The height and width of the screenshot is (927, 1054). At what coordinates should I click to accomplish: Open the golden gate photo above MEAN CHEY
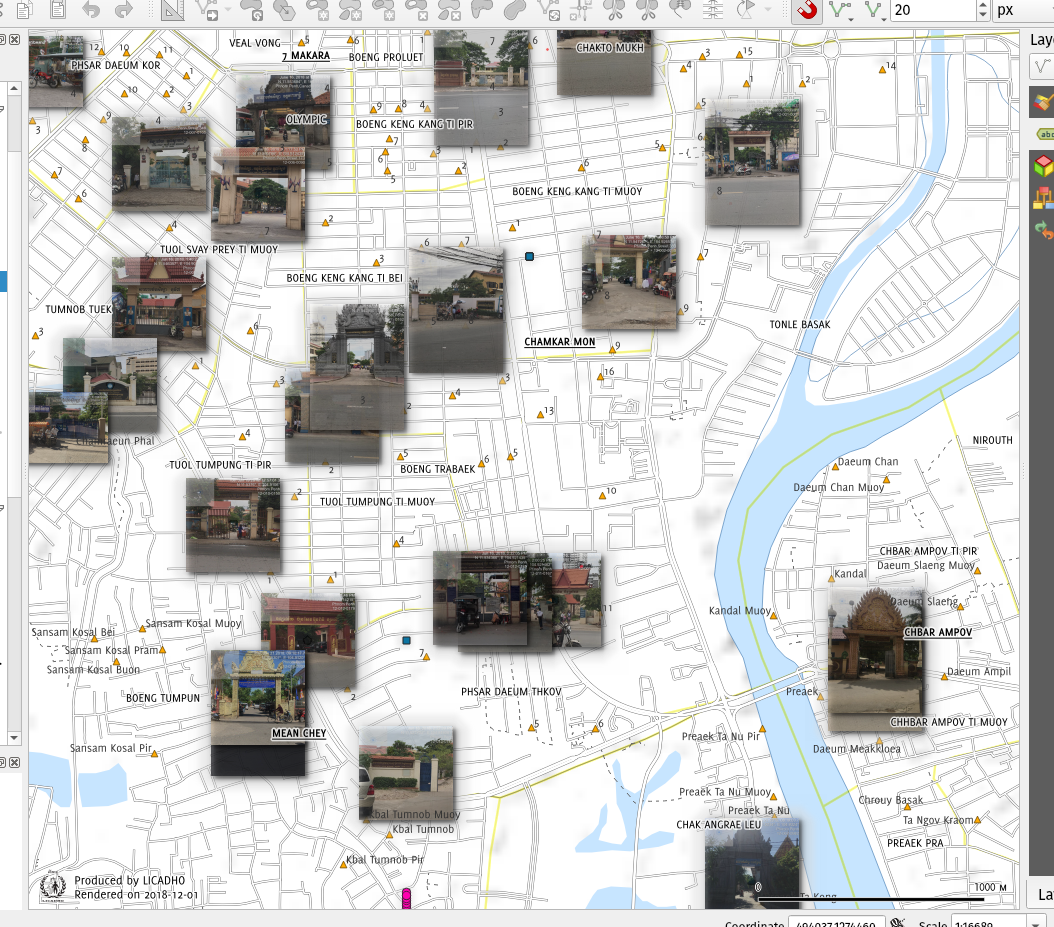pyautogui.click(x=258, y=697)
